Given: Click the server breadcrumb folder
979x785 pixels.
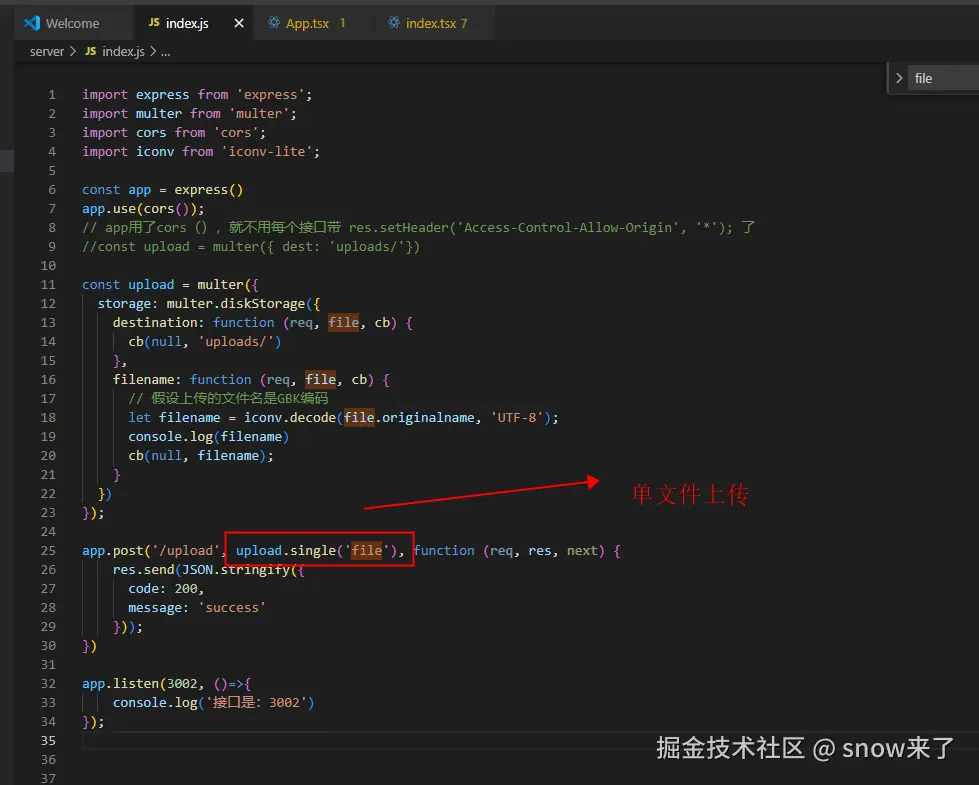Looking at the screenshot, I should (47, 51).
